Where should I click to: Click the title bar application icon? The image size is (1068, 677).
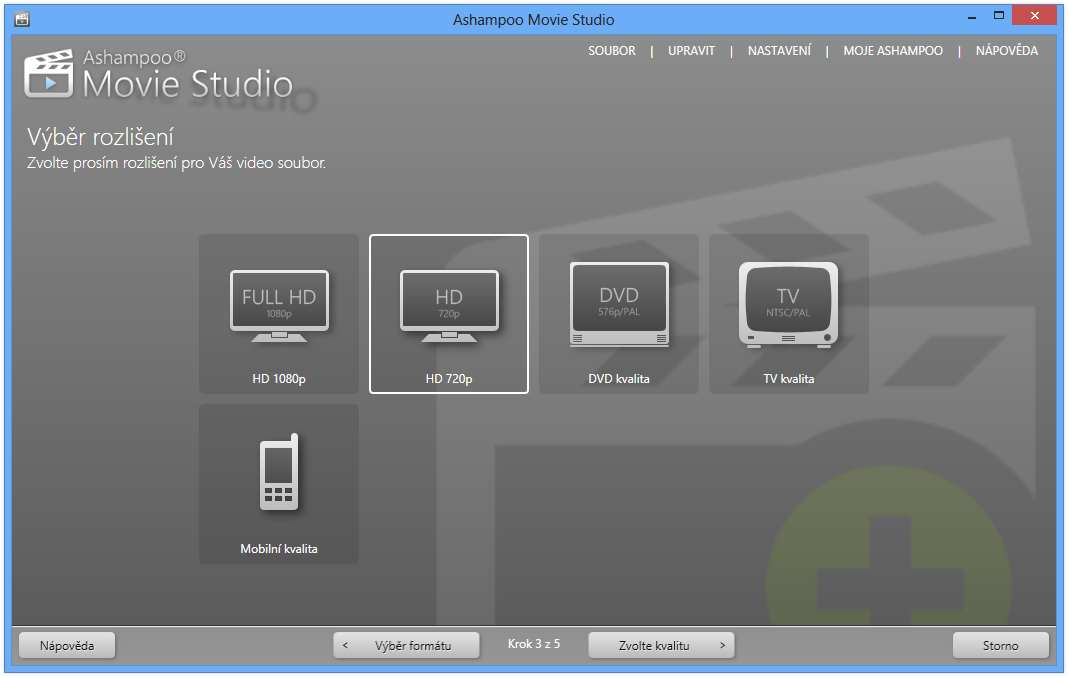(x=22, y=19)
